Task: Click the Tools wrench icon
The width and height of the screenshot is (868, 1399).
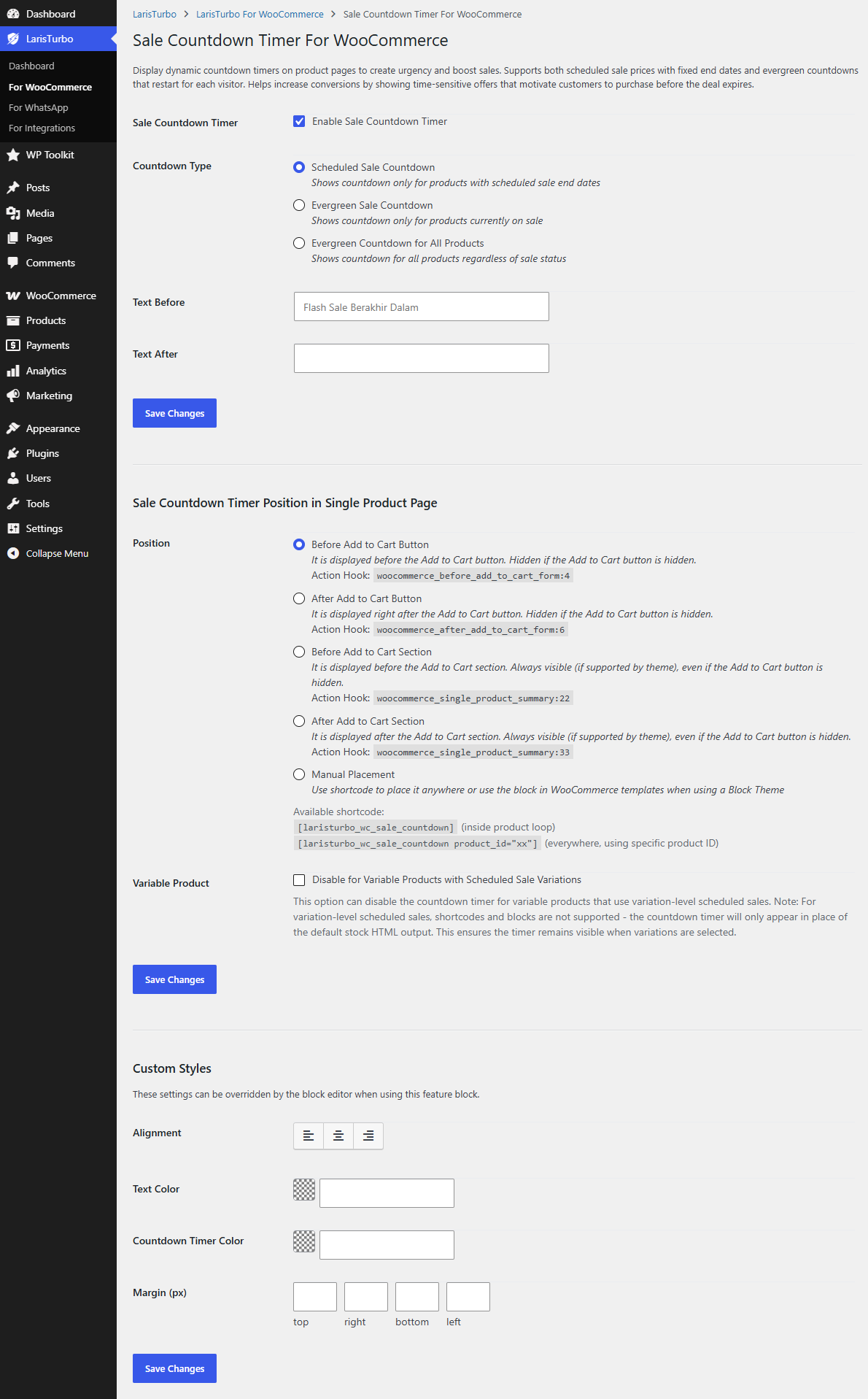Action: [x=13, y=504]
